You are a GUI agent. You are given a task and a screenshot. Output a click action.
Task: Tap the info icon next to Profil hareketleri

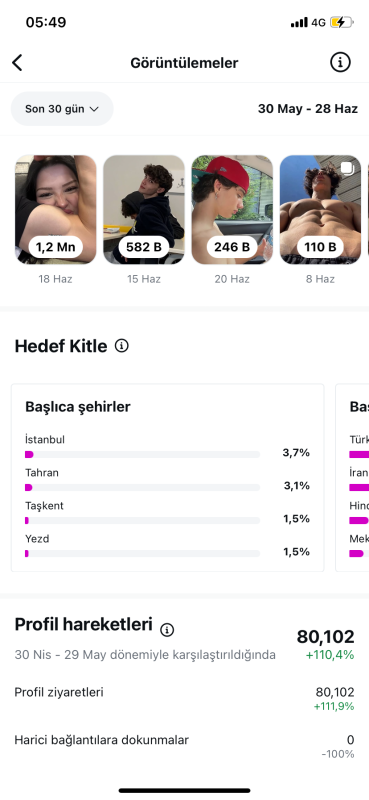167,630
